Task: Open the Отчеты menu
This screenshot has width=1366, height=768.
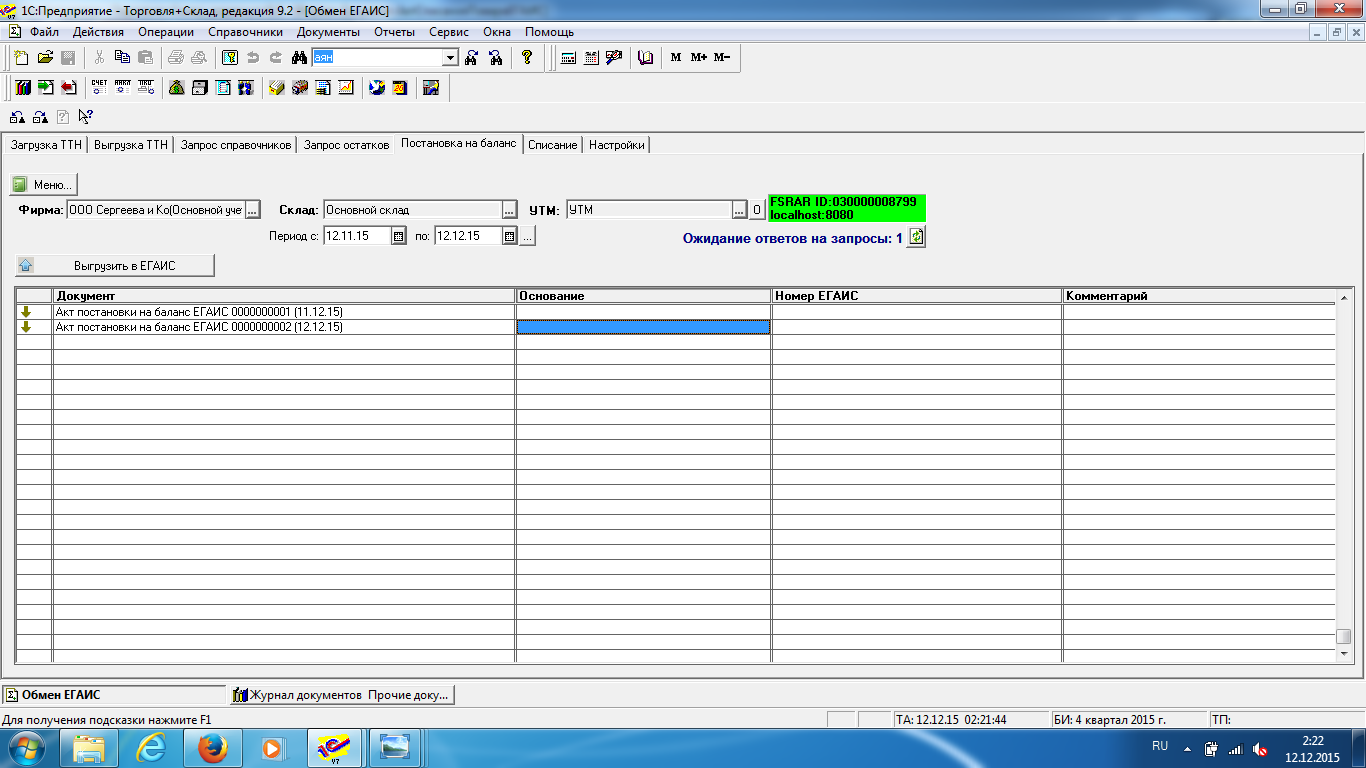Action: (x=394, y=32)
